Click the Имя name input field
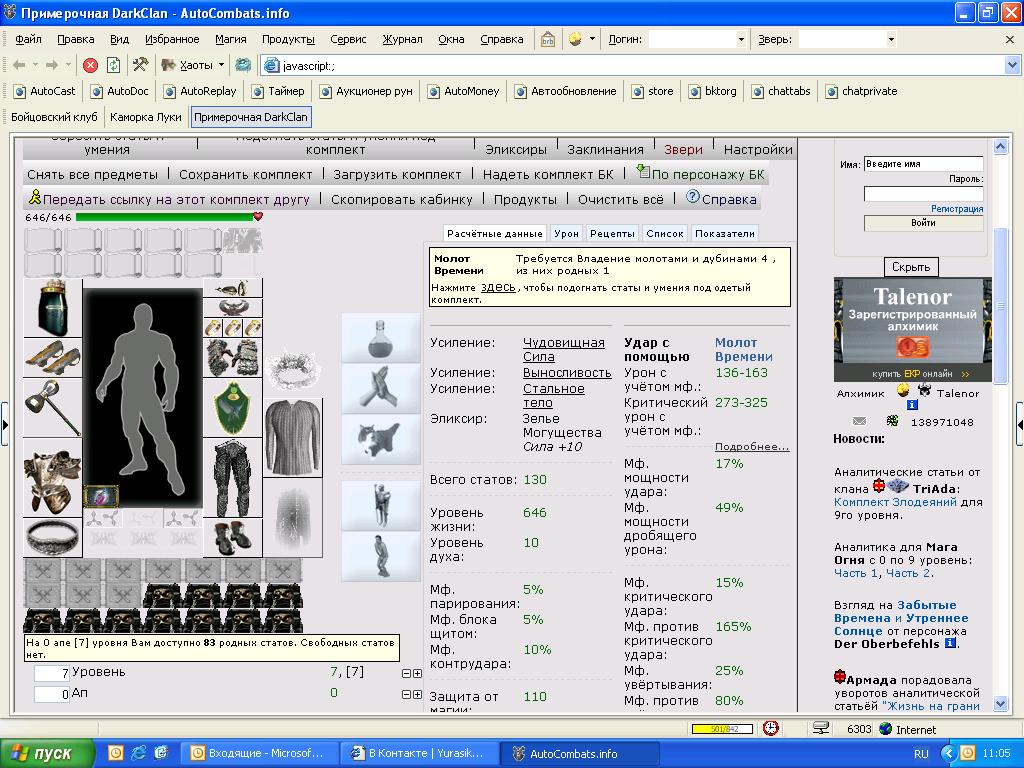Viewport: 1024px width, 768px height. pos(923,164)
